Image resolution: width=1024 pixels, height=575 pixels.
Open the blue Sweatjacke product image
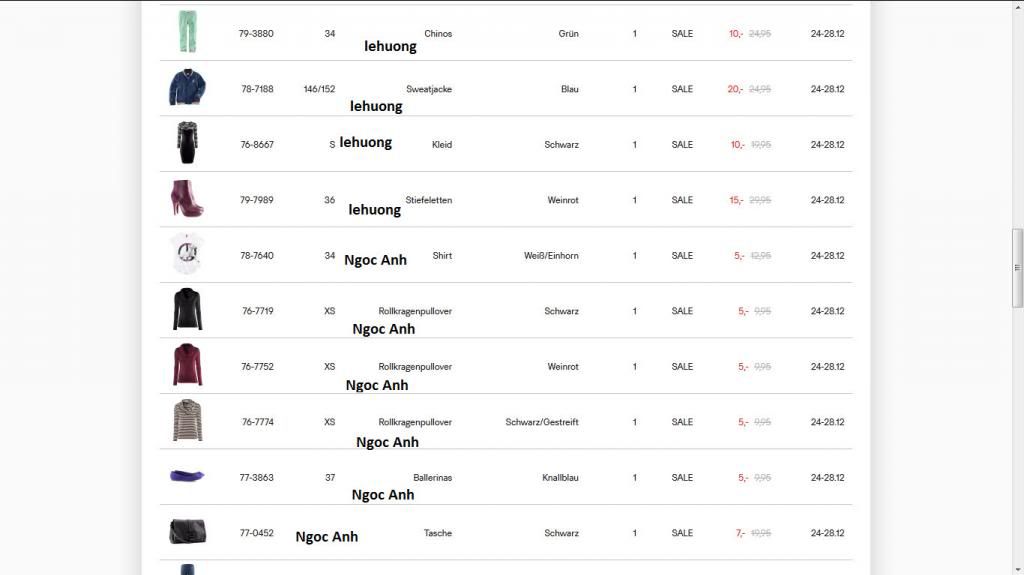click(x=187, y=88)
